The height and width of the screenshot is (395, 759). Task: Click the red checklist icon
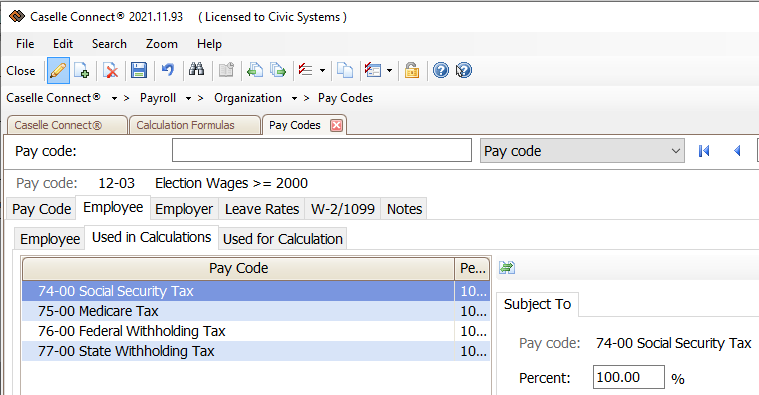[x=305, y=71]
